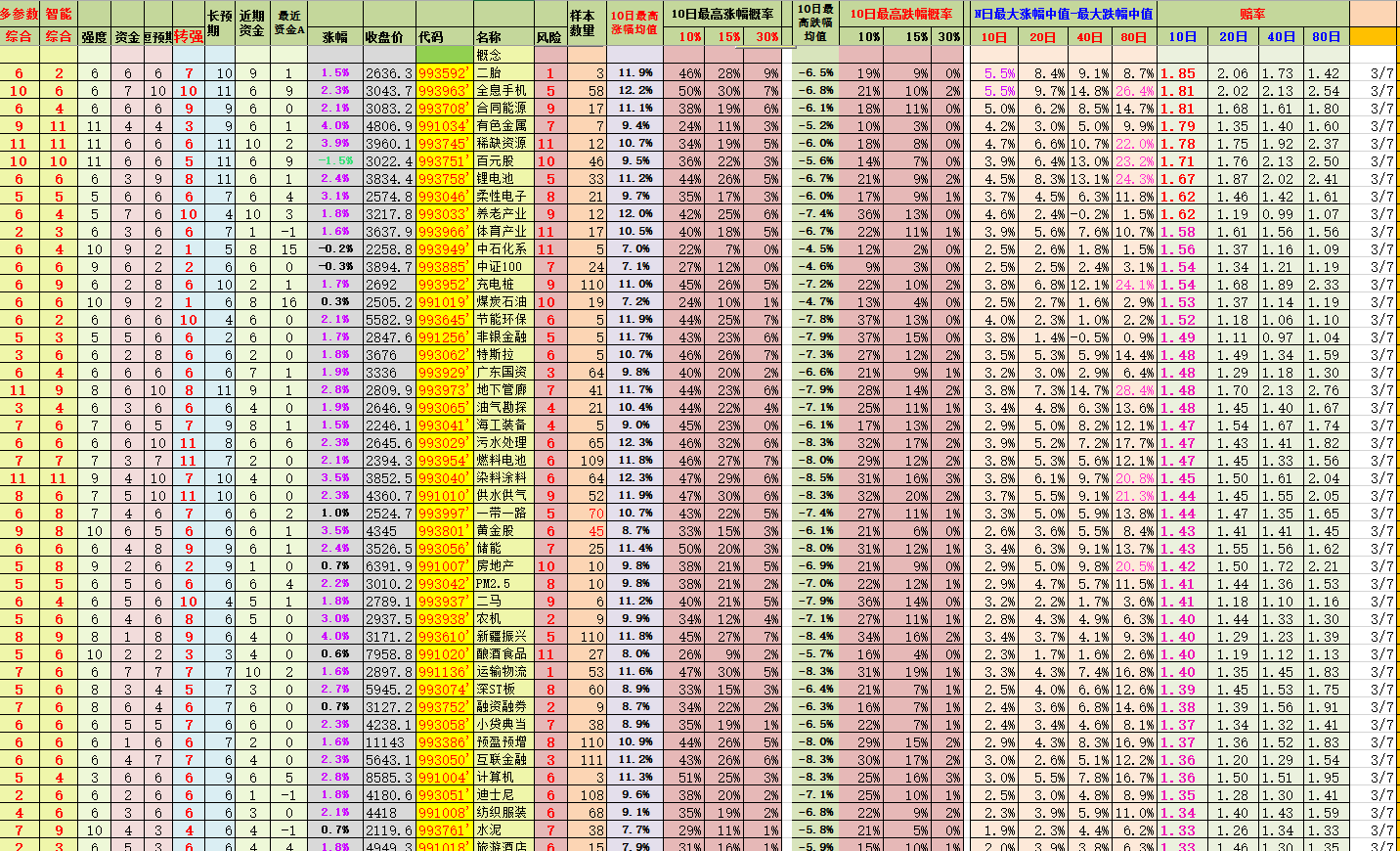This screenshot has height=851, width=1400.
Task: Click the '海工装备' name cell
Action: (x=503, y=425)
